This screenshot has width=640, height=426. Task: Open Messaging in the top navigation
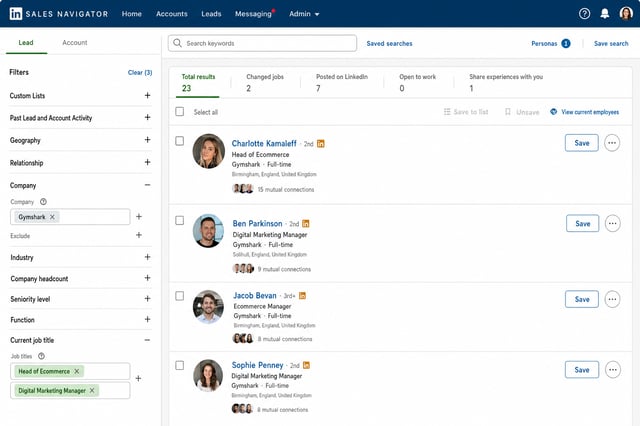[253, 13]
